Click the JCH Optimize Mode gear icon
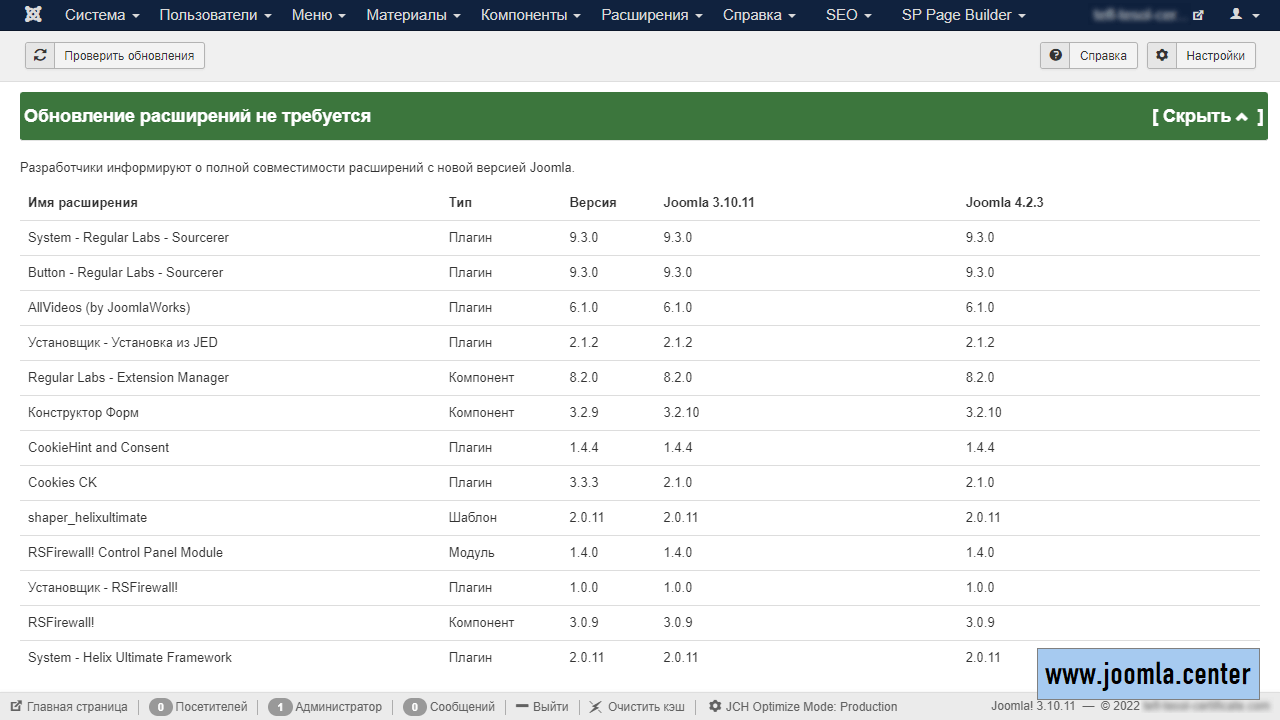The height and width of the screenshot is (720, 1280). click(715, 706)
